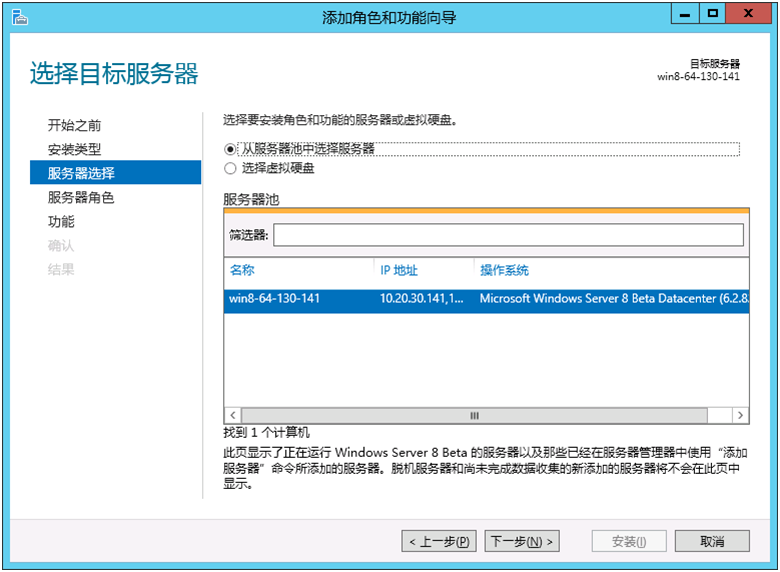This screenshot has height=572, width=780.
Task: Sort by the 操作系统 column header
Action: (x=505, y=271)
